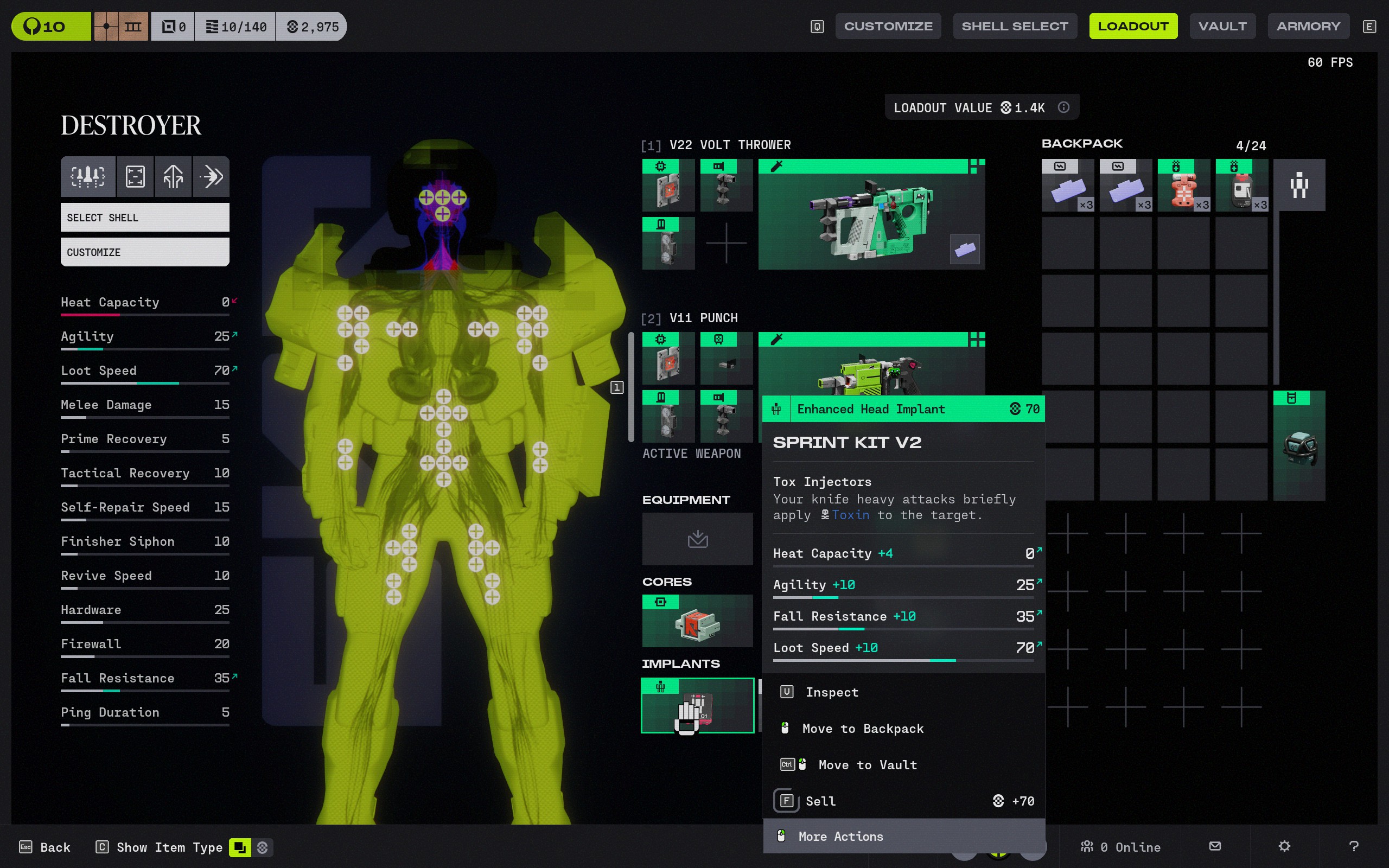Expand V22 Volt Thrower grid icon
Viewport: 1389px width, 868px height.
pyautogui.click(x=977, y=167)
